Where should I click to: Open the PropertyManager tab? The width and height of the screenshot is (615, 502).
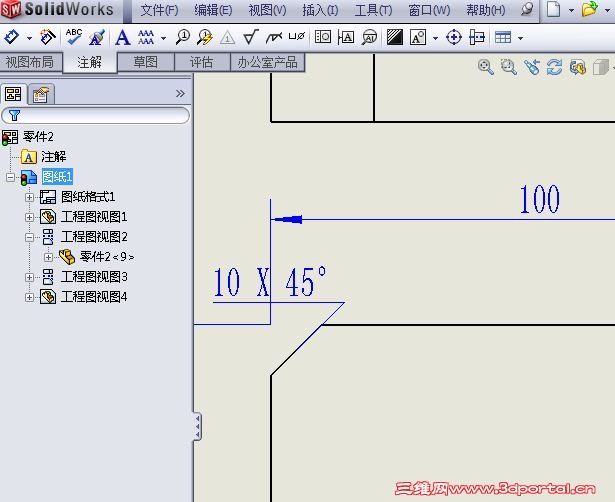pos(41,95)
